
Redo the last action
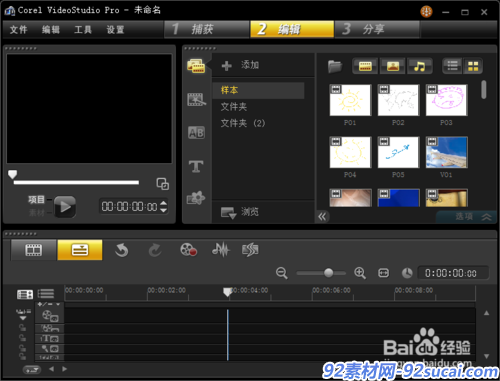(x=155, y=250)
